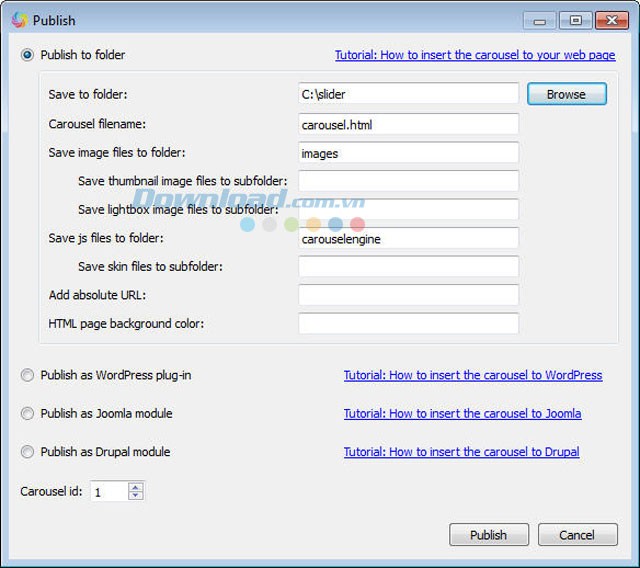Choose Publish as WordPress plug-in
Screen dimensions: 640x568
click(x=28, y=375)
